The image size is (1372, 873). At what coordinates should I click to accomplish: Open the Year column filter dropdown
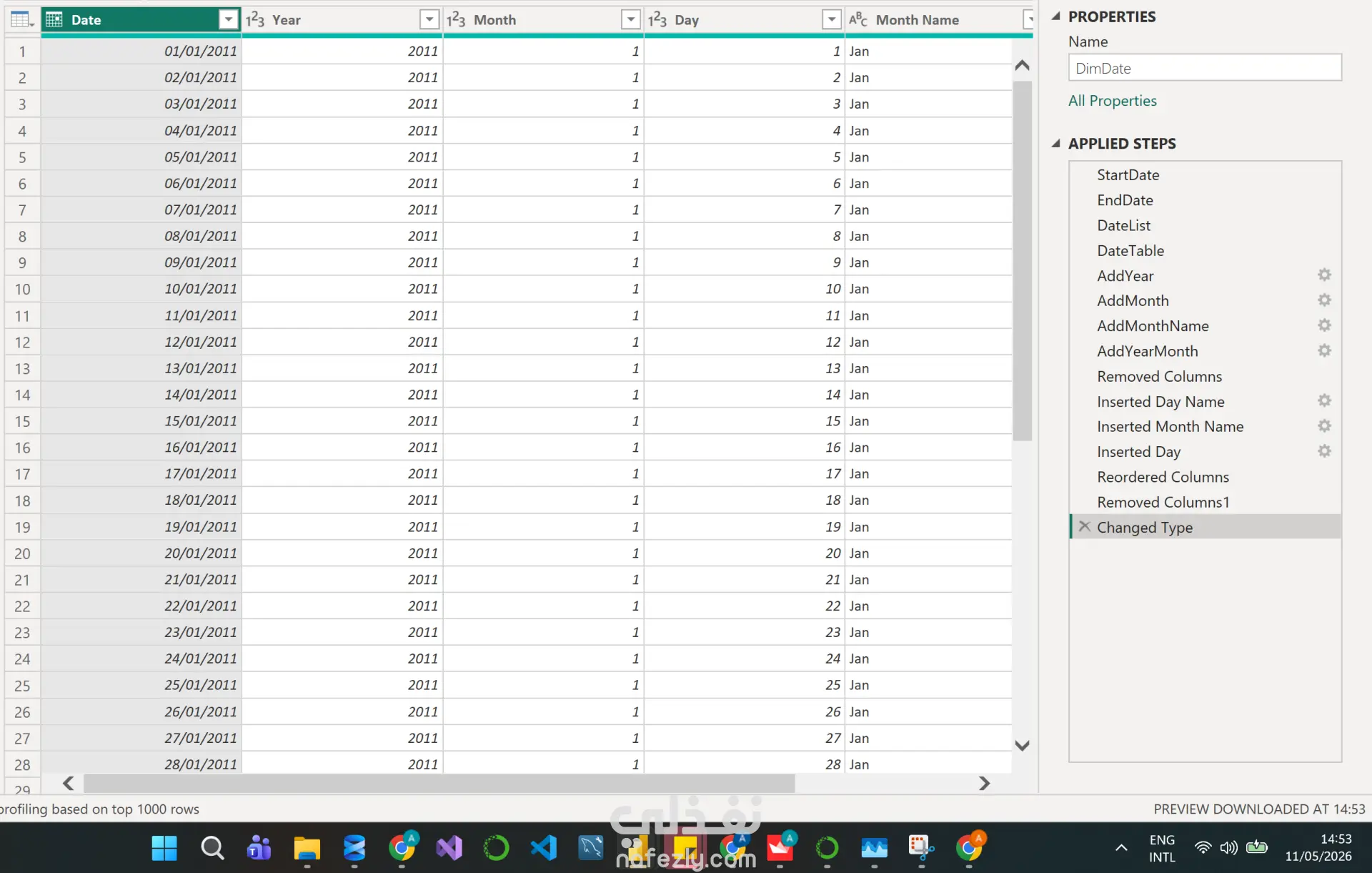429,19
